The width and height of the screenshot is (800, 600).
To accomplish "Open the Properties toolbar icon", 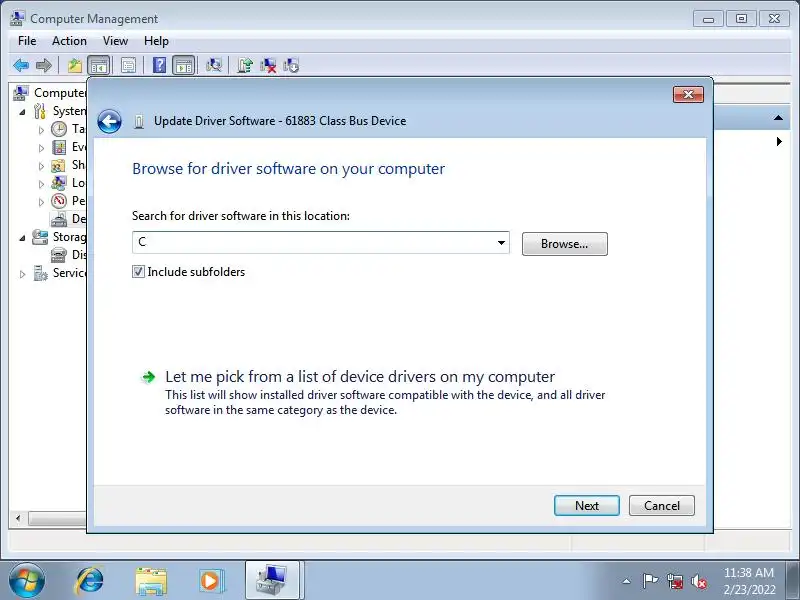I will click(x=128, y=65).
